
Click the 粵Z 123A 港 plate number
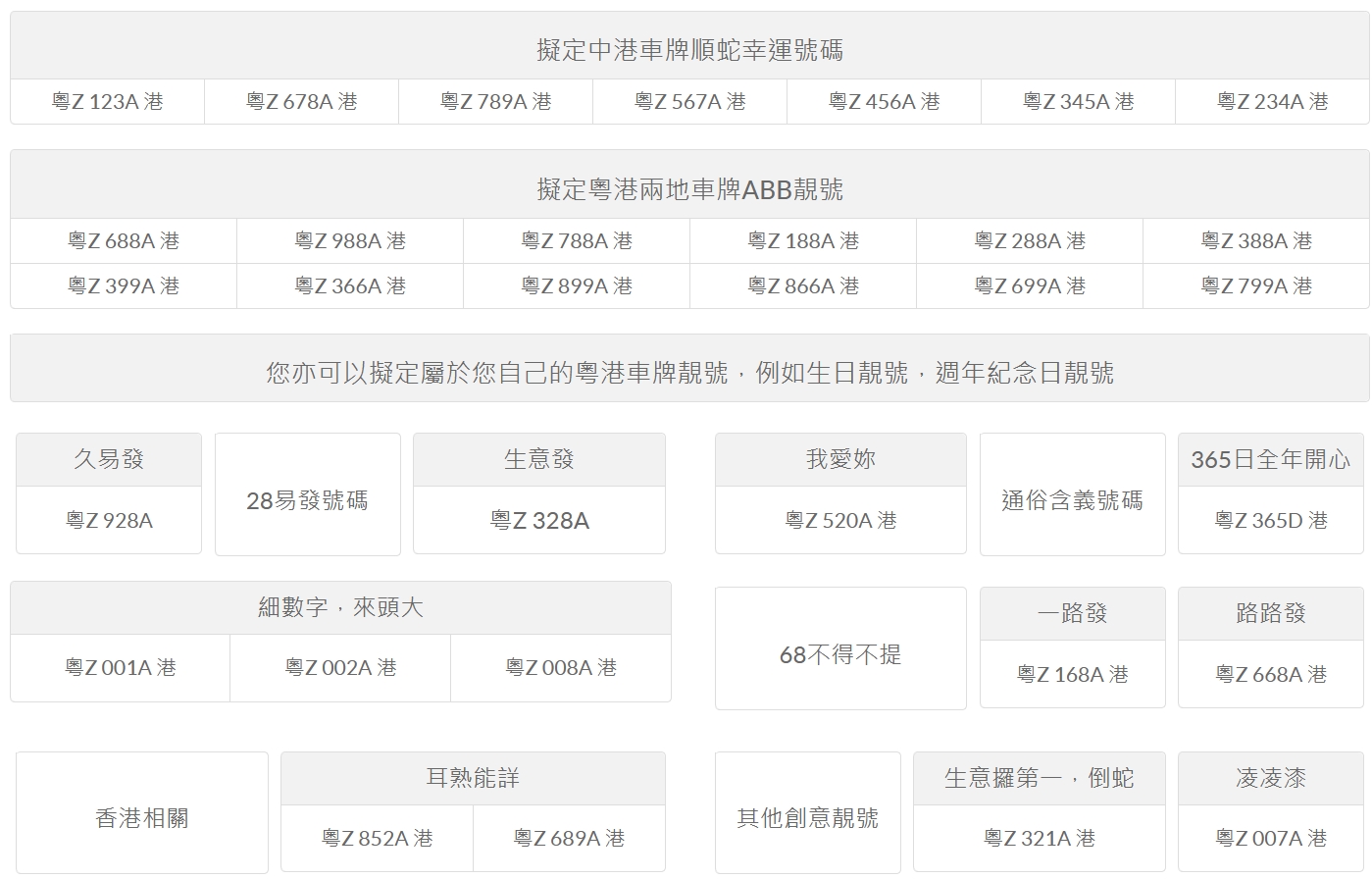point(107,102)
